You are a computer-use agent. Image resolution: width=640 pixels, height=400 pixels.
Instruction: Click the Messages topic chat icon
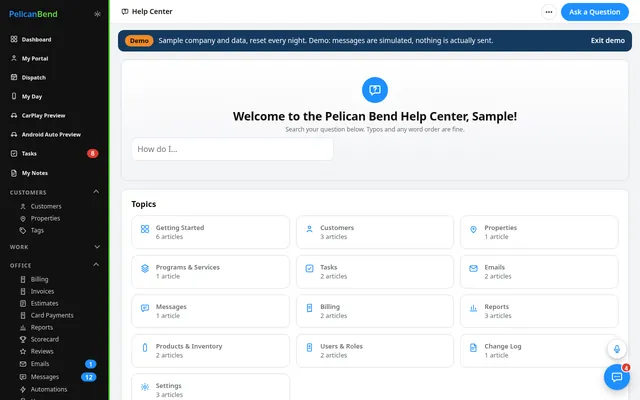(145, 308)
